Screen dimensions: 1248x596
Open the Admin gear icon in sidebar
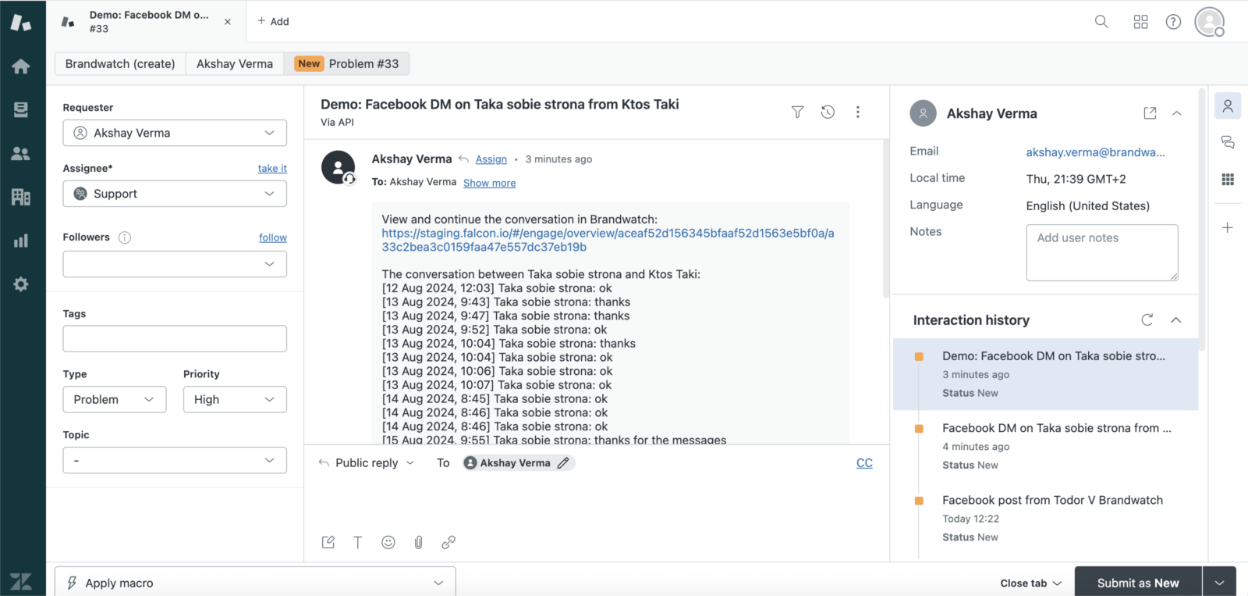click(x=21, y=284)
